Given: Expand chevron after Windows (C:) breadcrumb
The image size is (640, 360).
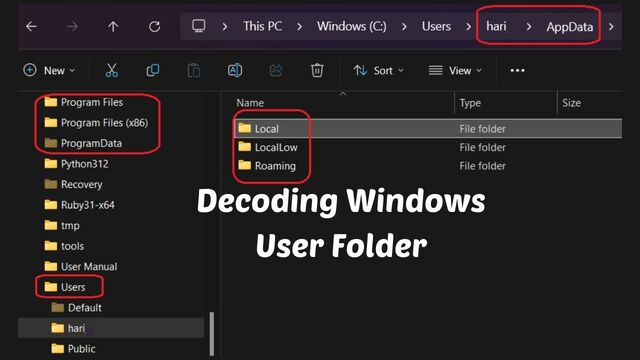Looking at the screenshot, I should coord(404,27).
